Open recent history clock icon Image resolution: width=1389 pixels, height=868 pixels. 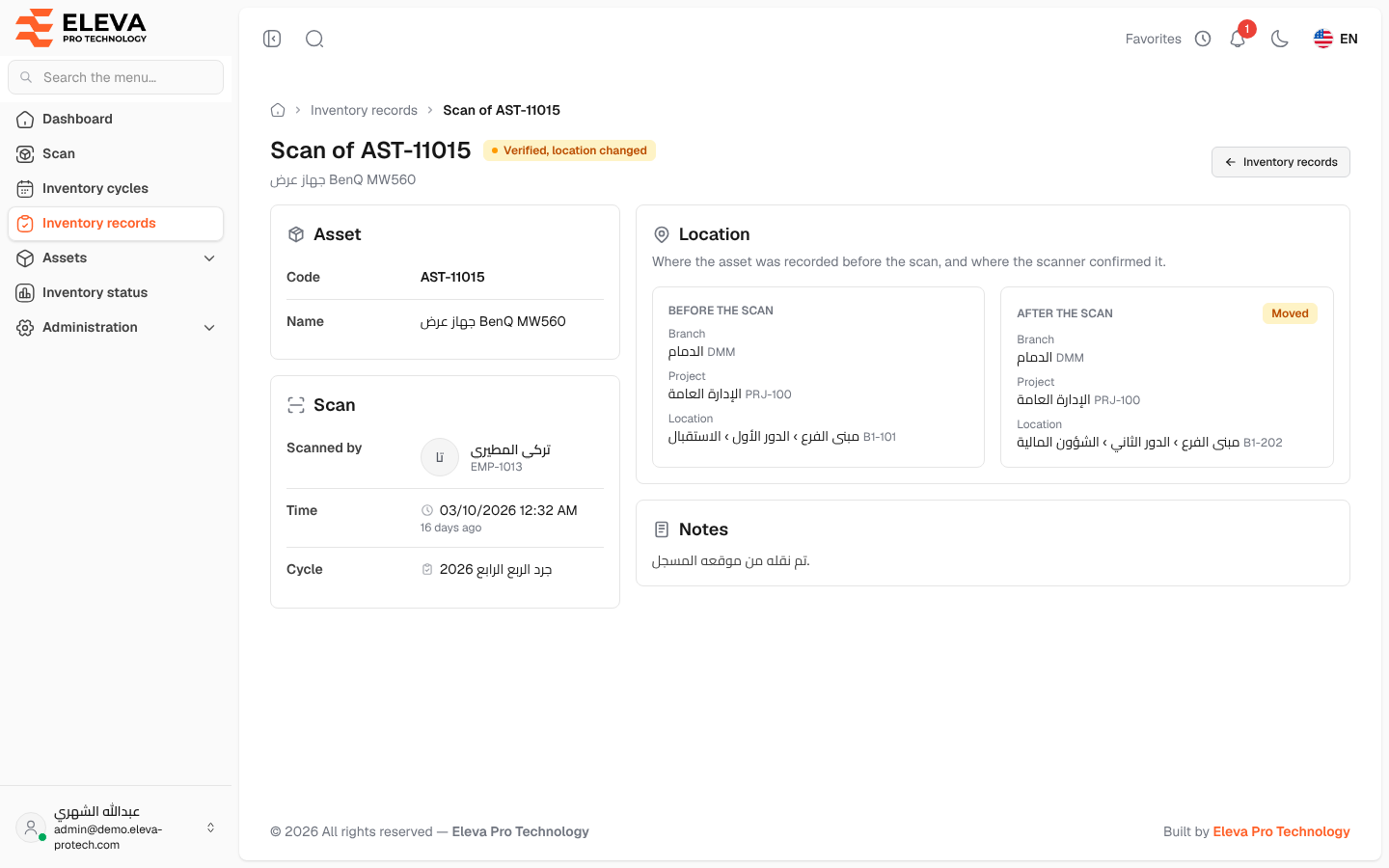[x=1203, y=39]
